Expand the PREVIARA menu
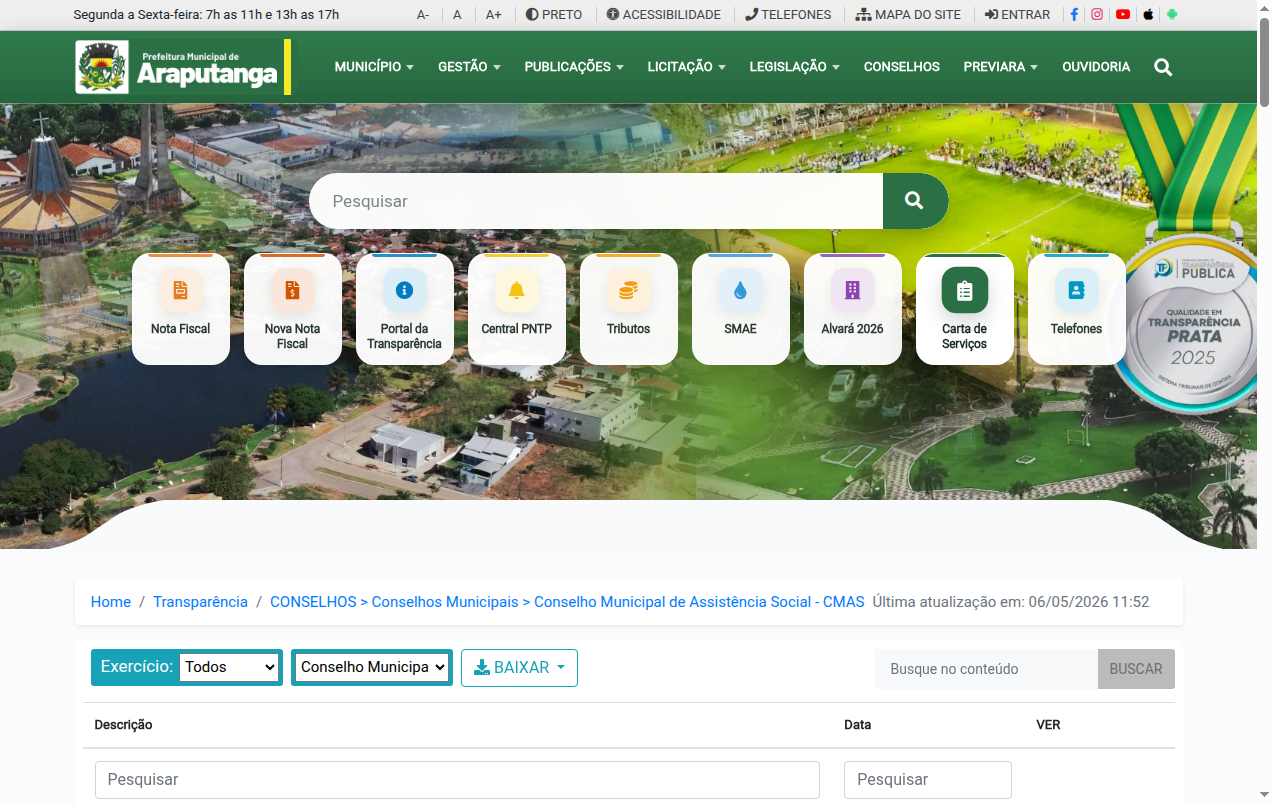The height and width of the screenshot is (804, 1272). pyautogui.click(x=1000, y=67)
